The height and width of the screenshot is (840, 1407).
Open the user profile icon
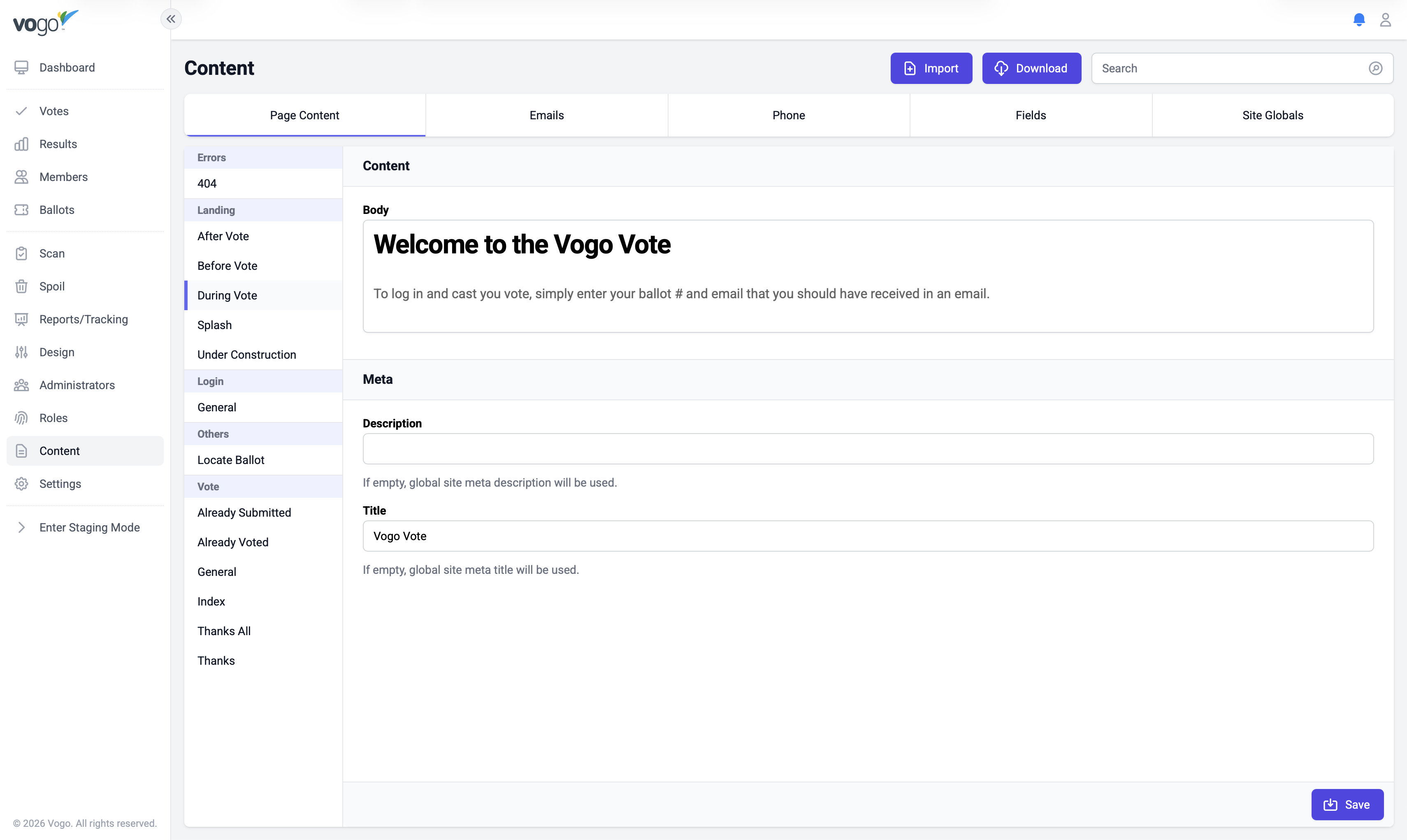1385,20
